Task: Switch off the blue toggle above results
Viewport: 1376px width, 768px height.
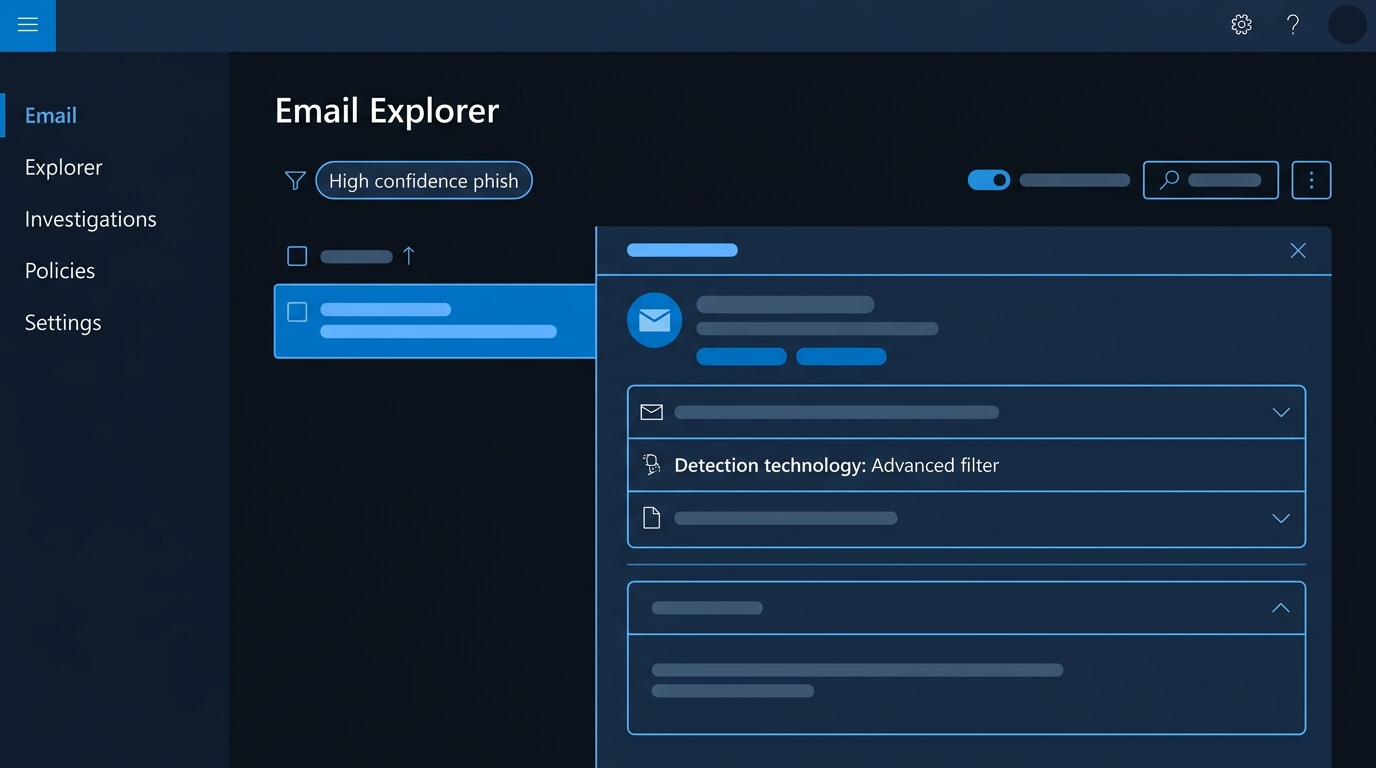Action: (989, 180)
